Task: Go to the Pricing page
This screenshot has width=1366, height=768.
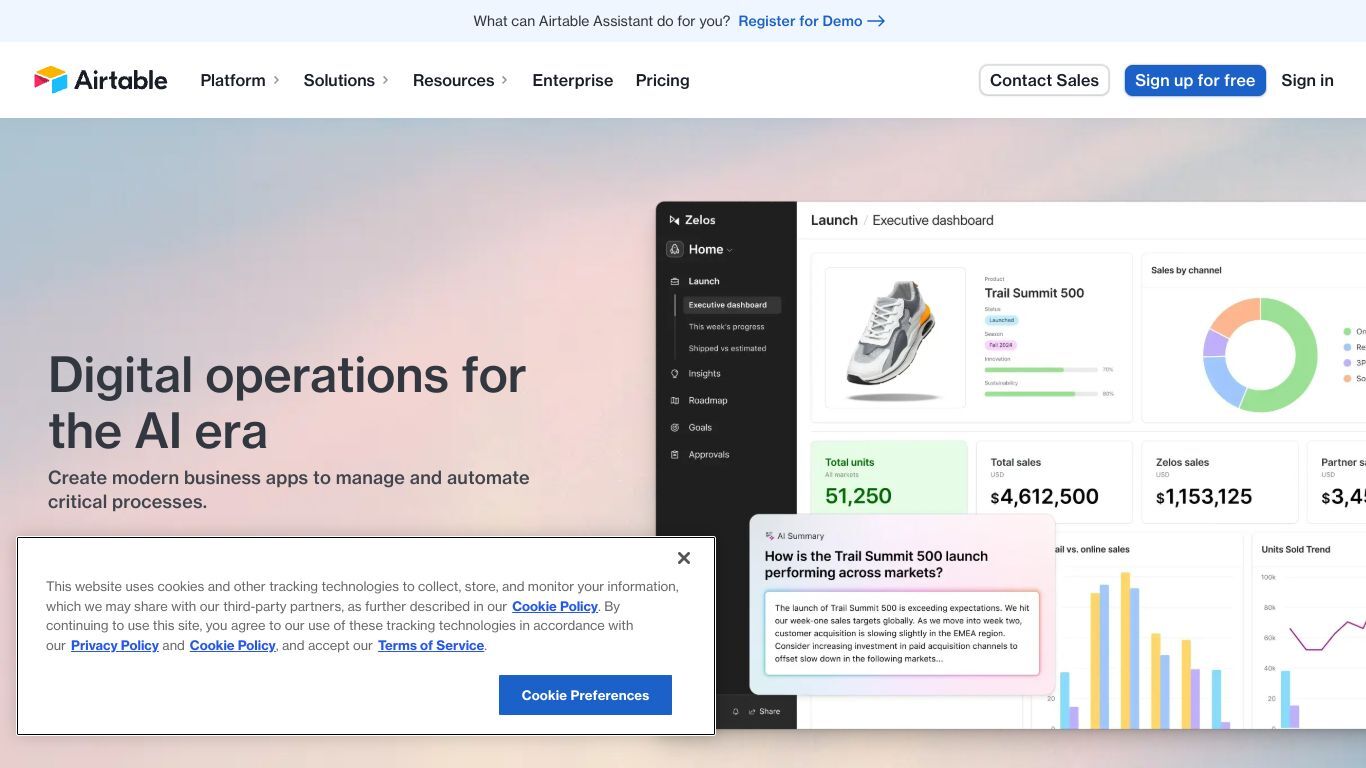Action: click(x=662, y=80)
